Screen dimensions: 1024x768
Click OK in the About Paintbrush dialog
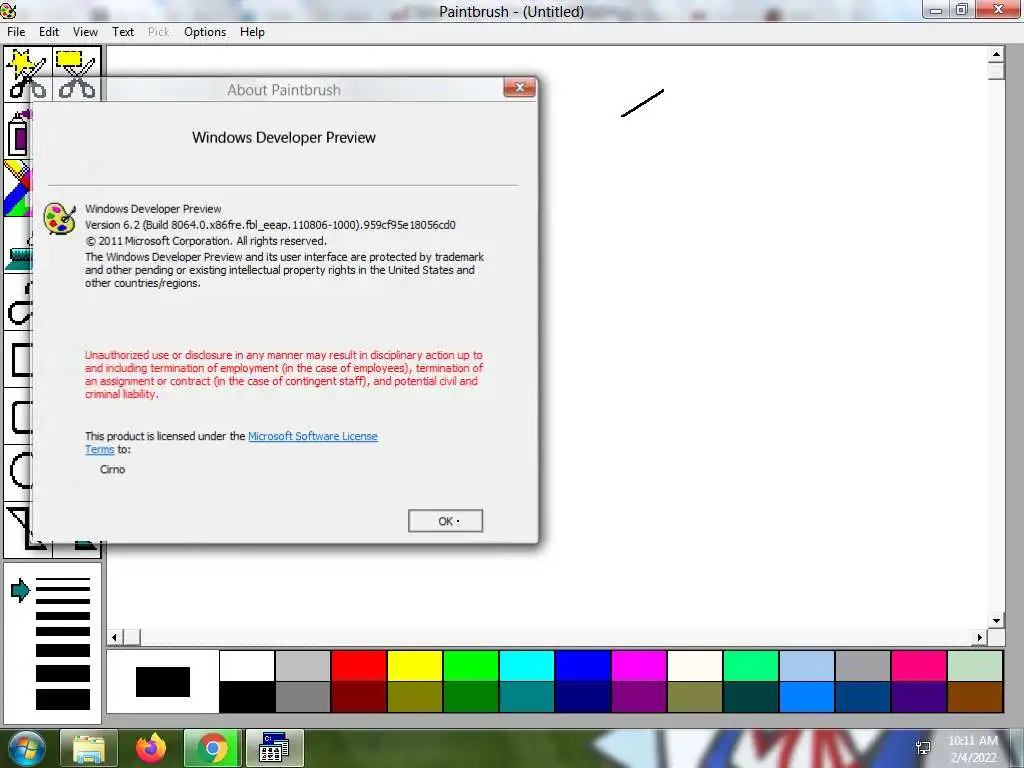click(x=445, y=521)
